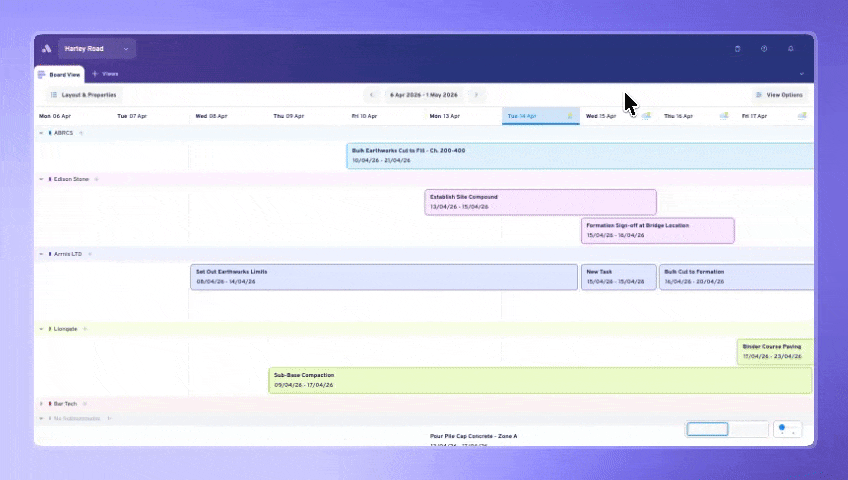Add a task to the Bar Tech group

[x=84, y=404]
